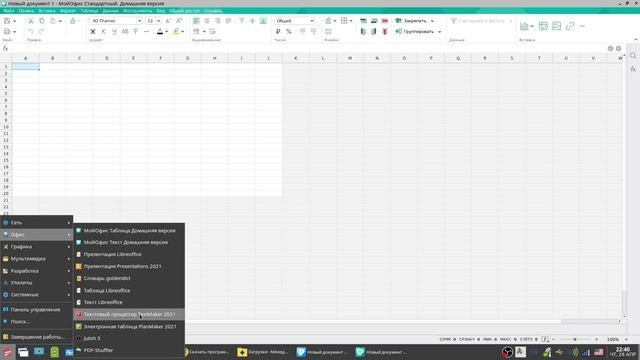
Task: Click the format painter brush icon
Action: click(73, 21)
